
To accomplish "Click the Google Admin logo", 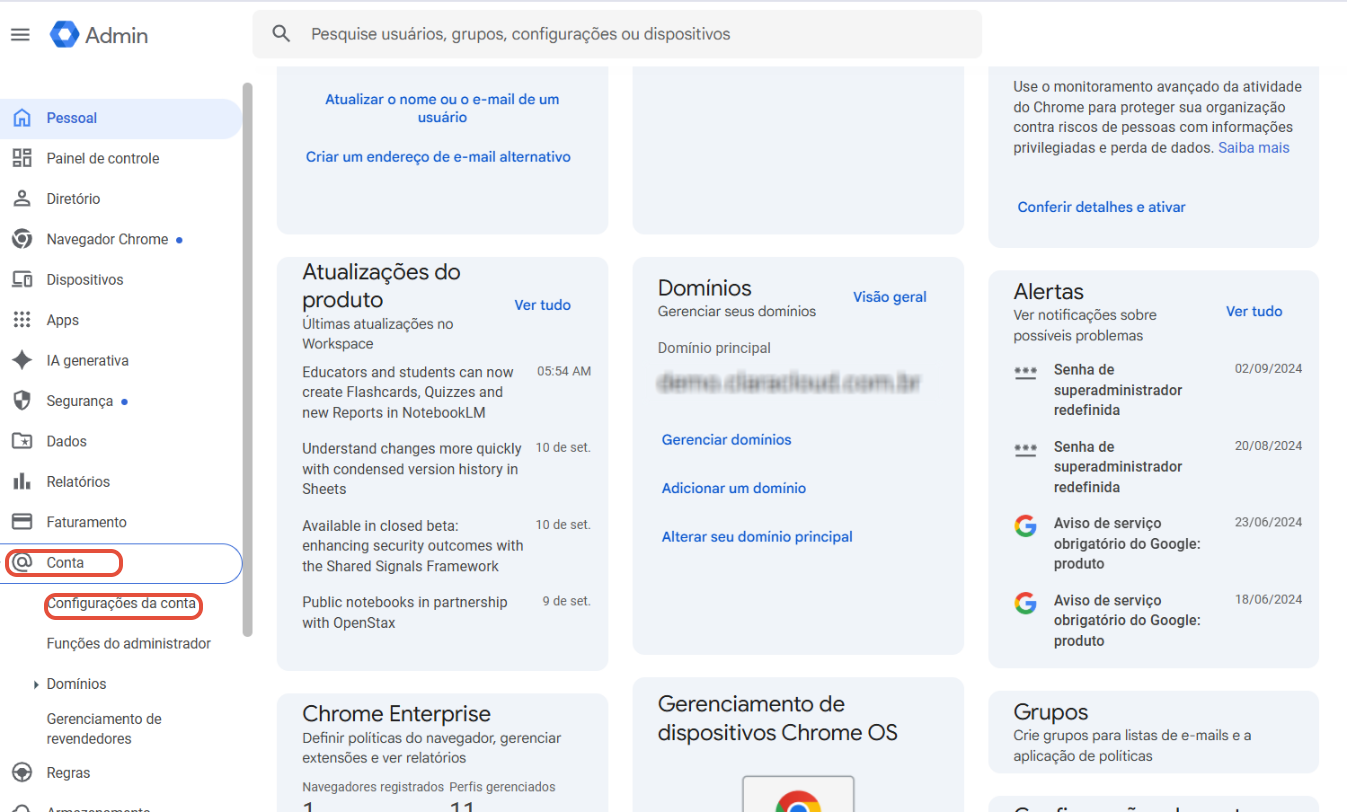I will point(99,35).
